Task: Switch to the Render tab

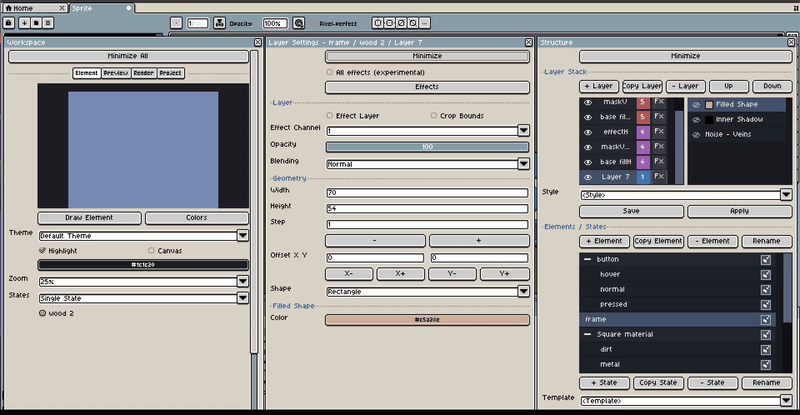Action: click(144, 73)
